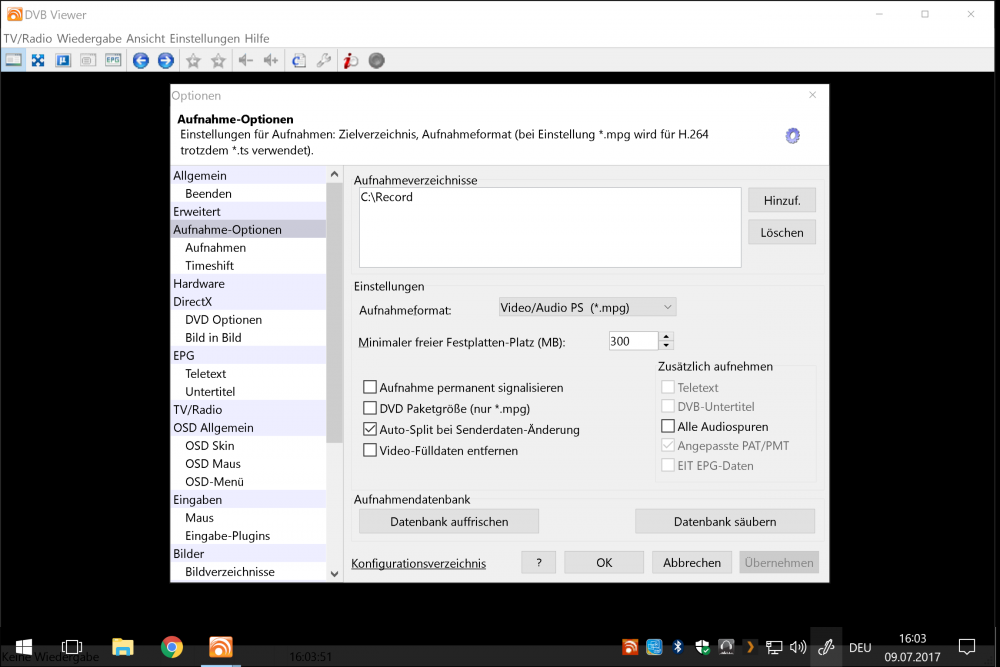Open settings via the wrench icon
Screen dimensions: 1000x667
pos(323,60)
